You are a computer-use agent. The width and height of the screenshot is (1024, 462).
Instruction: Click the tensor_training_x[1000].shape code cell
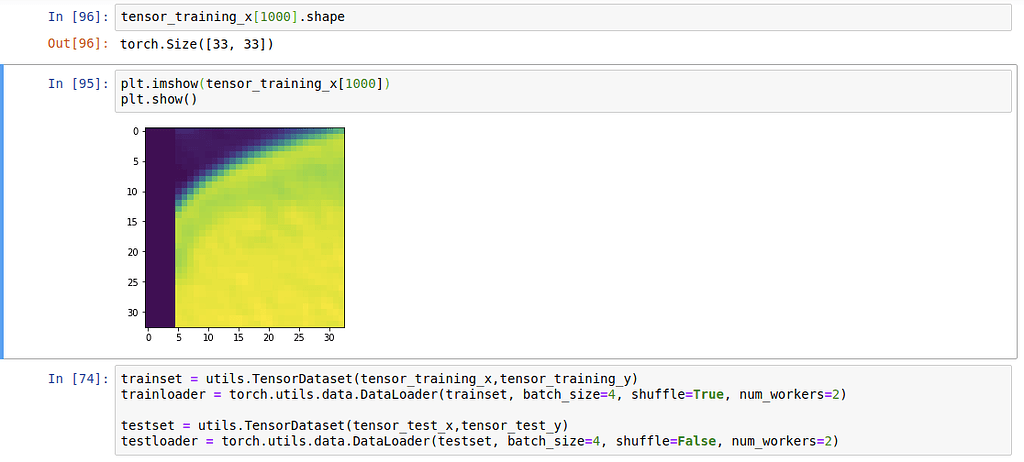(560, 17)
